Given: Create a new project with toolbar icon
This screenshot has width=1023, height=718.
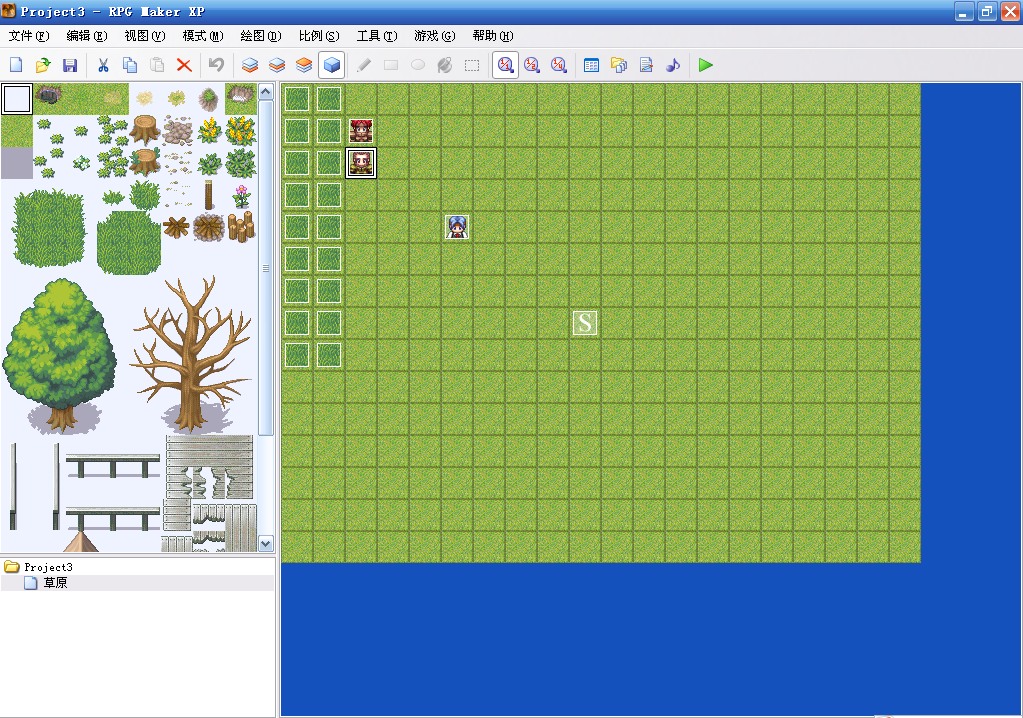Looking at the screenshot, I should (x=16, y=65).
